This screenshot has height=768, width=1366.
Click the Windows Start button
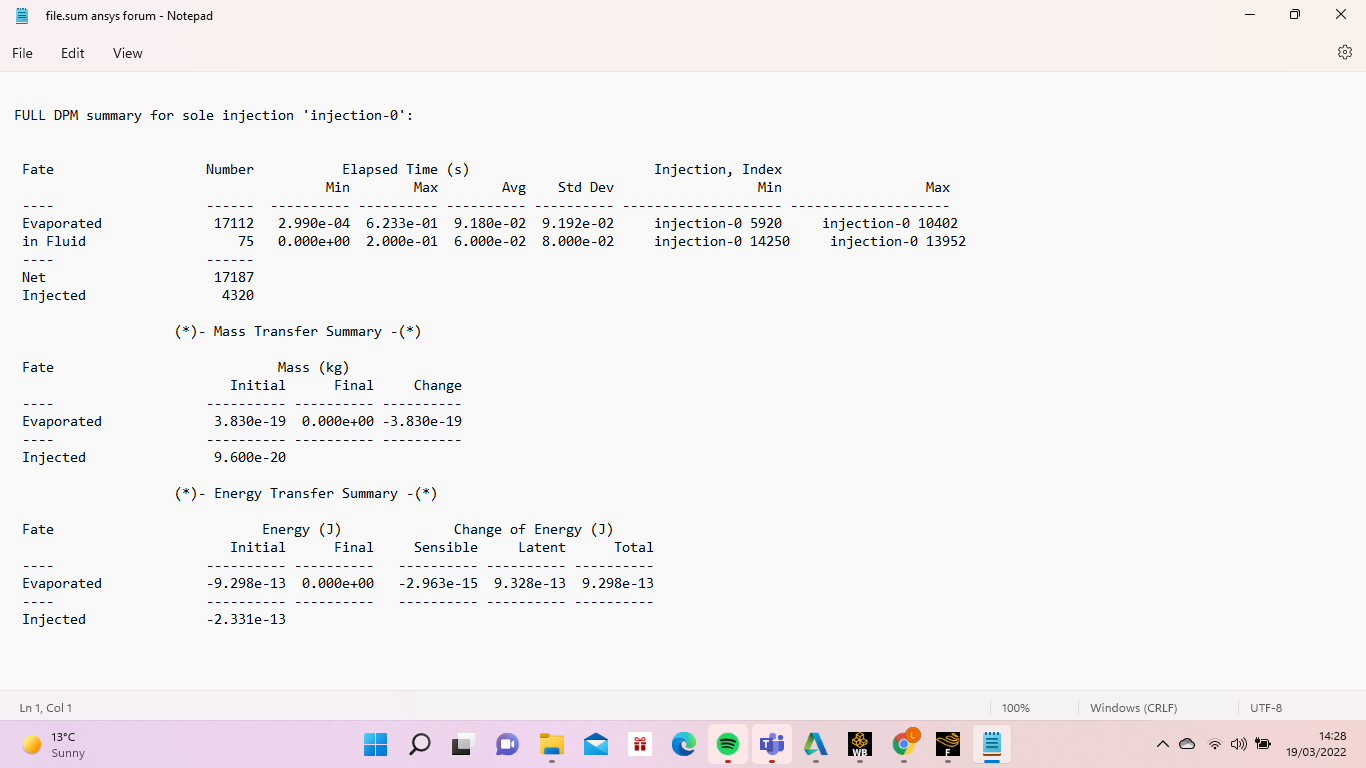(375, 744)
